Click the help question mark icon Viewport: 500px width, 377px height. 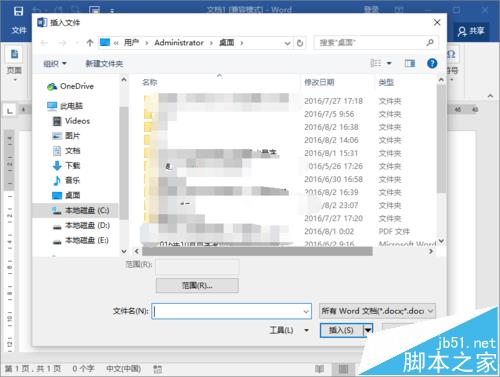[432, 63]
